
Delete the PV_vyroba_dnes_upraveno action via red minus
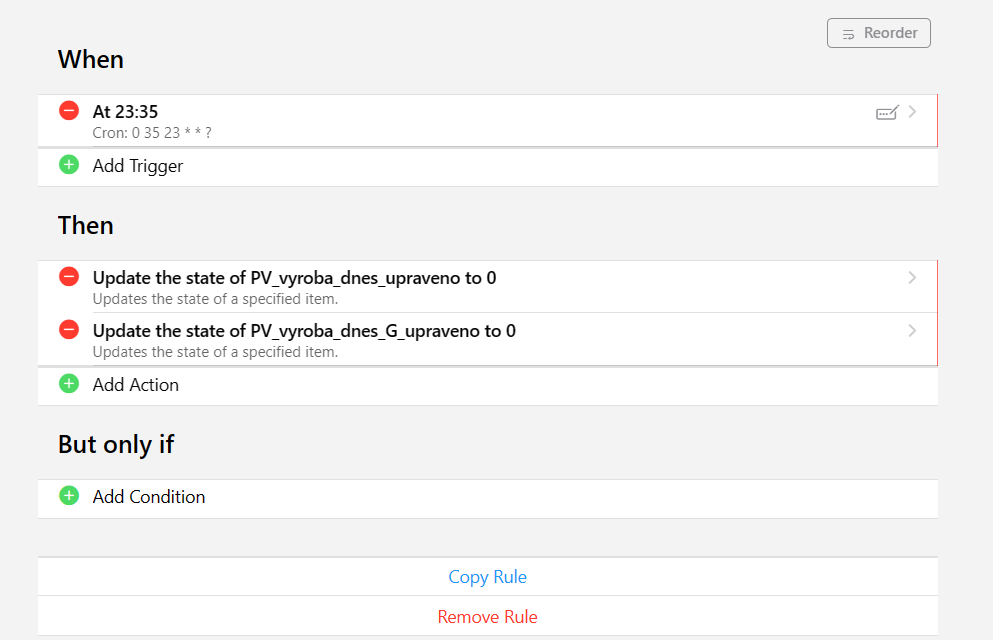(x=69, y=277)
